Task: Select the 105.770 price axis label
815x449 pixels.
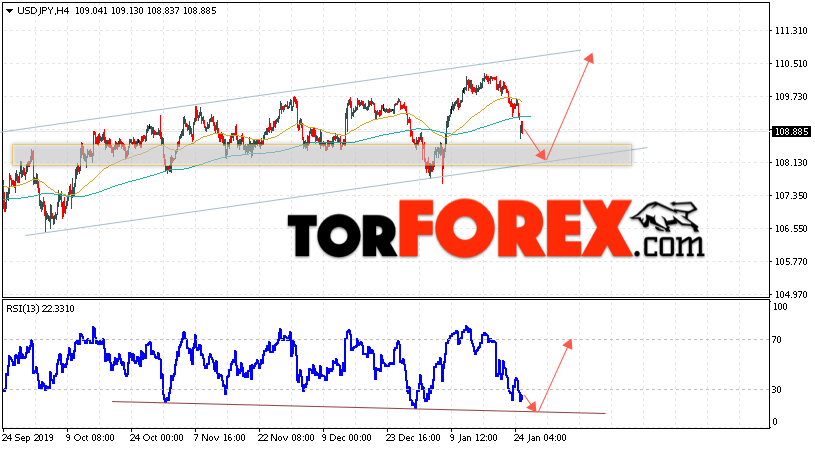Action: click(x=791, y=261)
